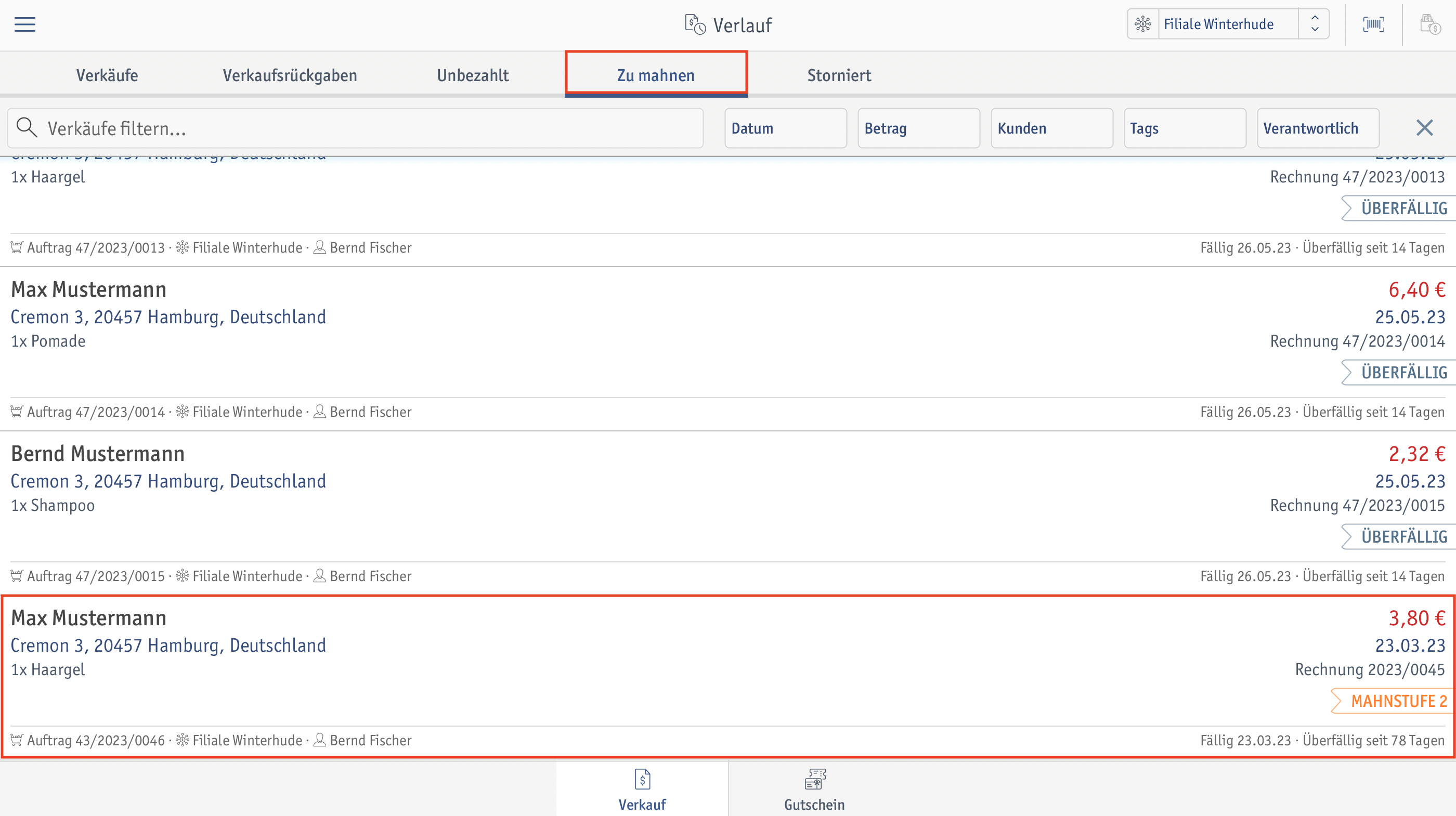Click person icon beside Bernd Fischer, Auftrag 47/2023/0014

(319, 412)
